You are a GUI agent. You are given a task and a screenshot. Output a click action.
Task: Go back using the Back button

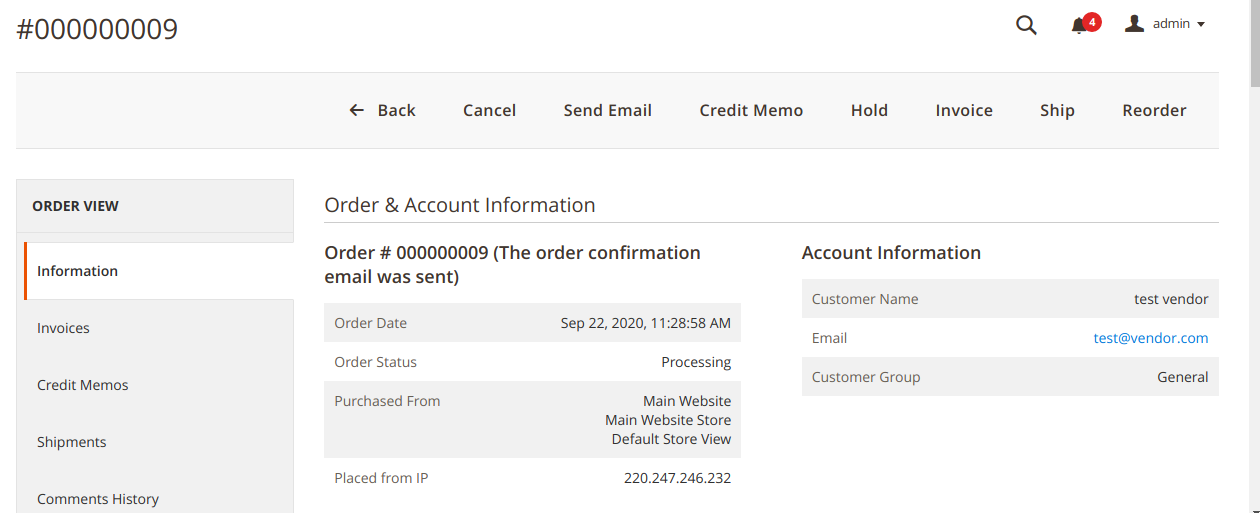pyautogui.click(x=382, y=110)
